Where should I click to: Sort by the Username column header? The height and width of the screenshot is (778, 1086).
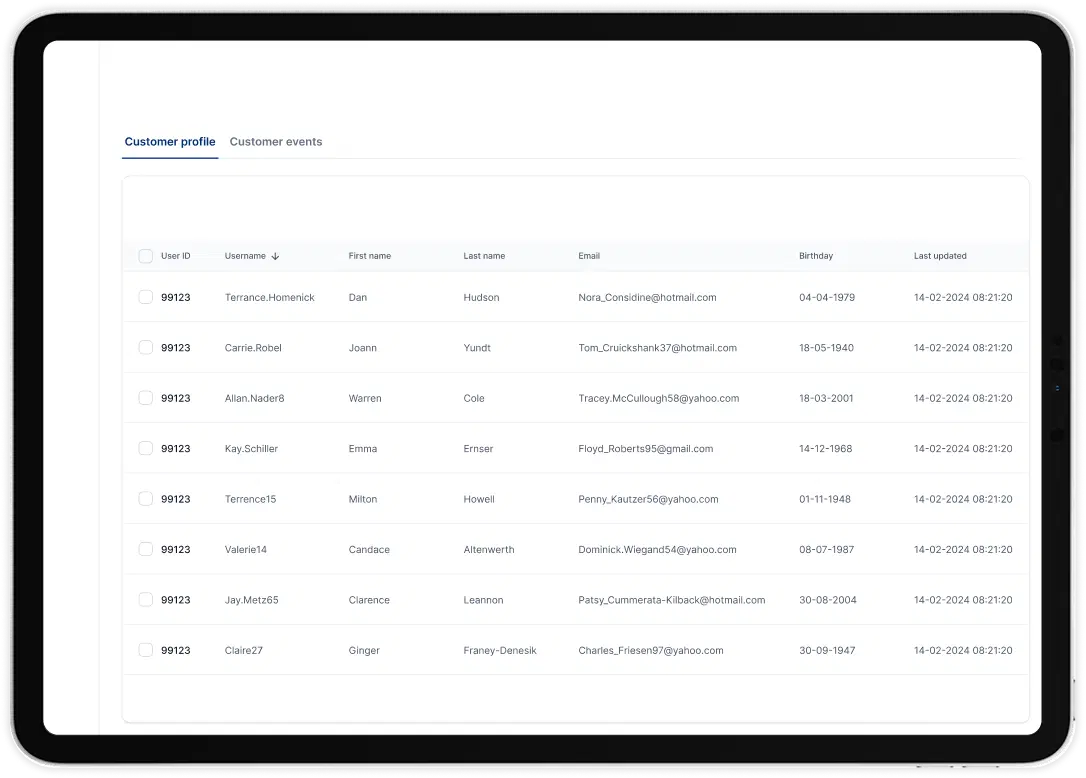tap(245, 256)
